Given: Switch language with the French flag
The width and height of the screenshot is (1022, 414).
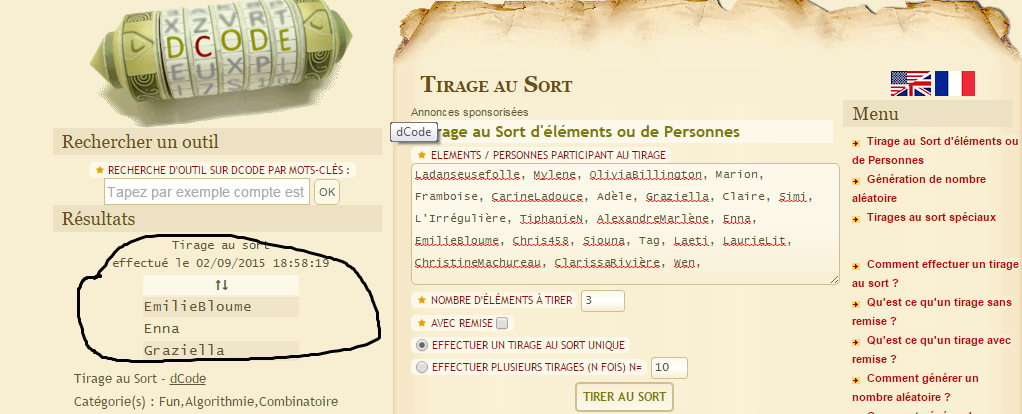Looking at the screenshot, I should click(x=954, y=83).
